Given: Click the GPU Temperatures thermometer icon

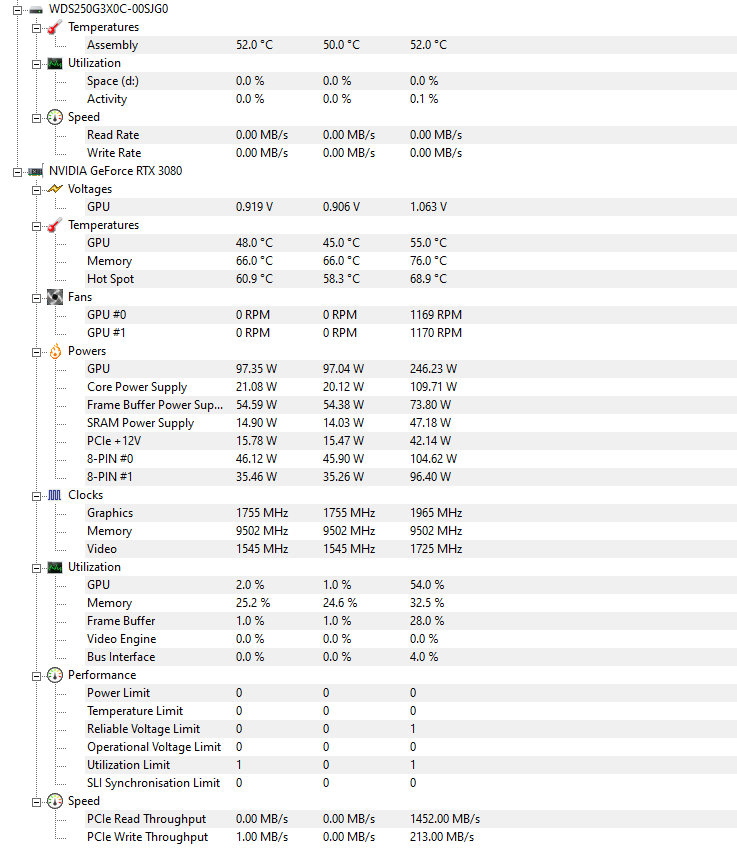Looking at the screenshot, I should 55,225.
